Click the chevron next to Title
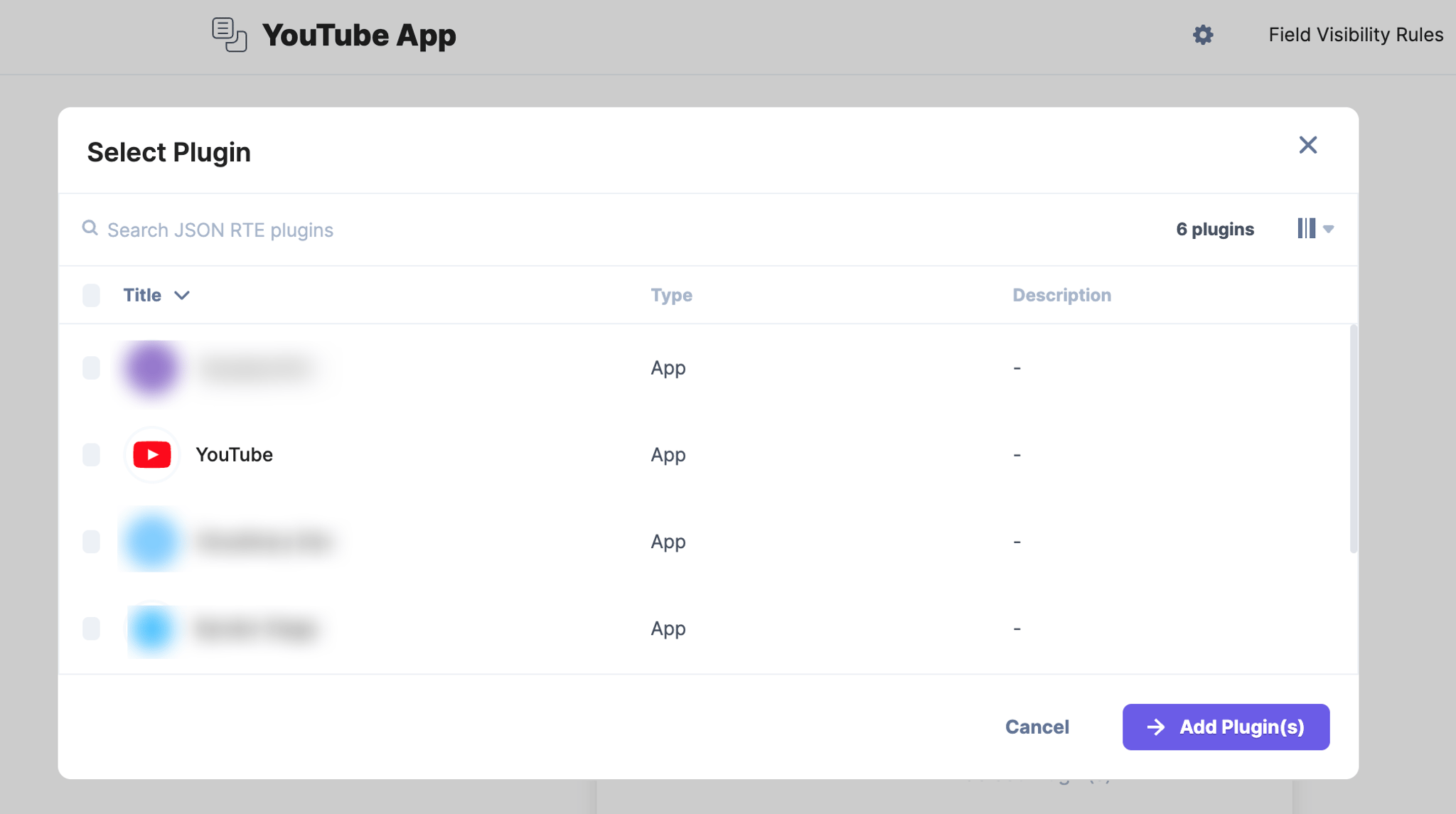The width and height of the screenshot is (1456, 814). [182, 295]
